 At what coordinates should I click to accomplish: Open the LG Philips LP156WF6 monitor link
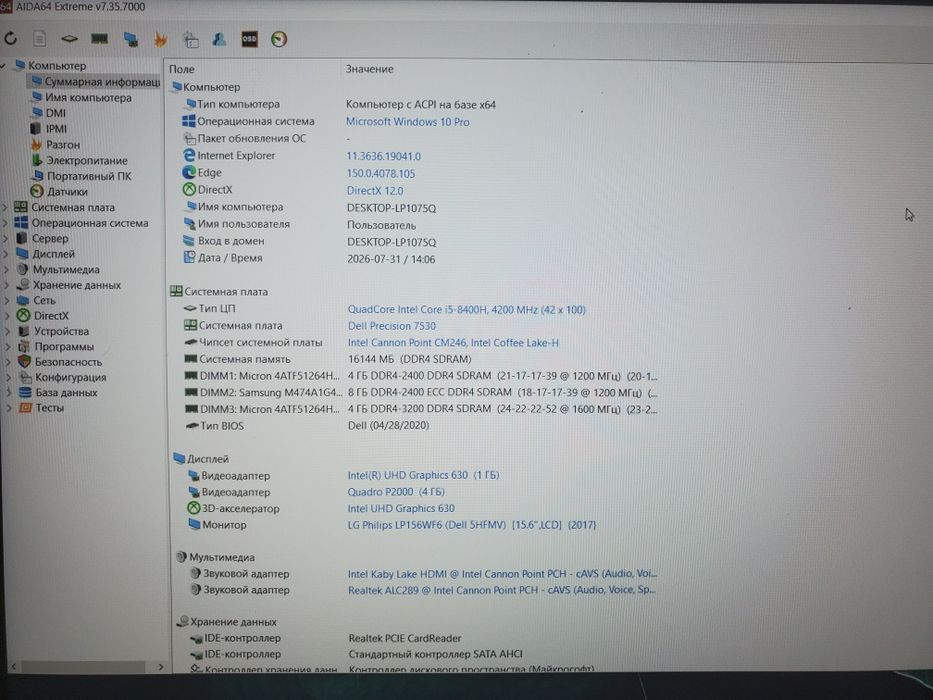tap(471, 525)
